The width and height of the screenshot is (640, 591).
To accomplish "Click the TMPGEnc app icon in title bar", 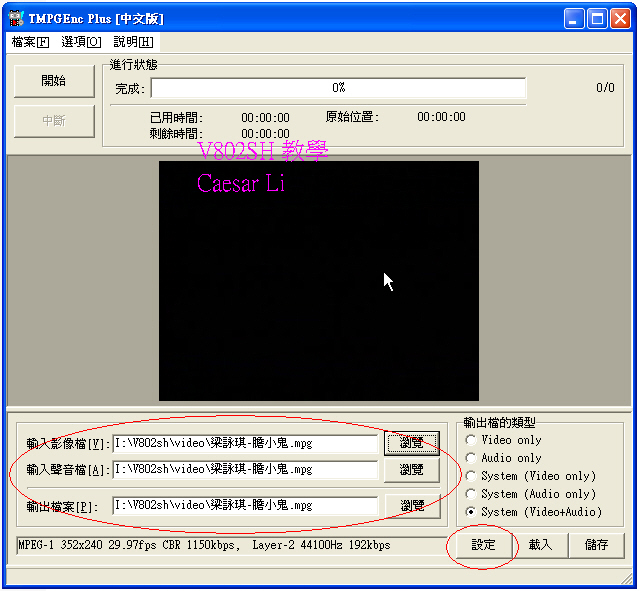I will click(x=15, y=18).
